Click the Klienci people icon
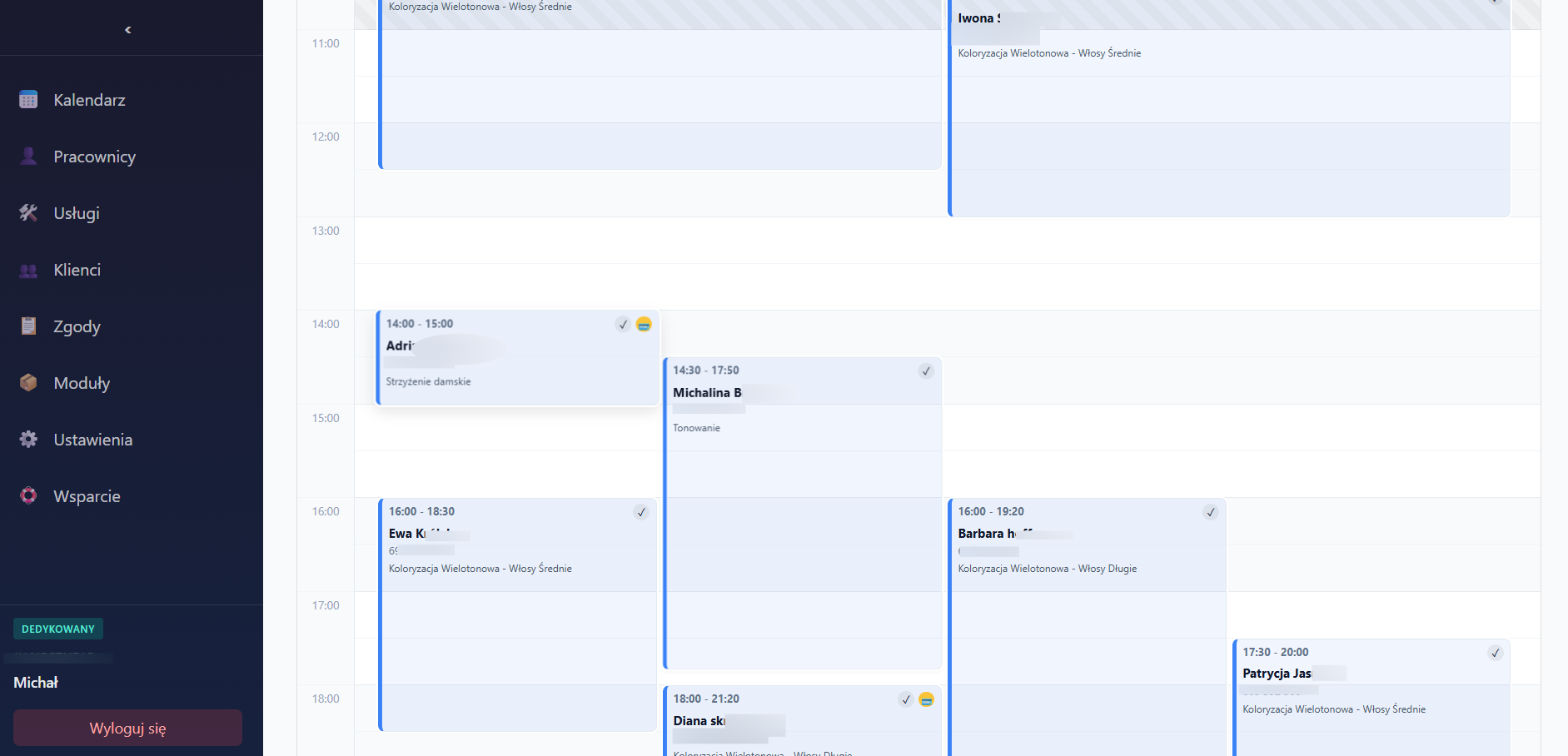1568x756 pixels. pyautogui.click(x=28, y=270)
